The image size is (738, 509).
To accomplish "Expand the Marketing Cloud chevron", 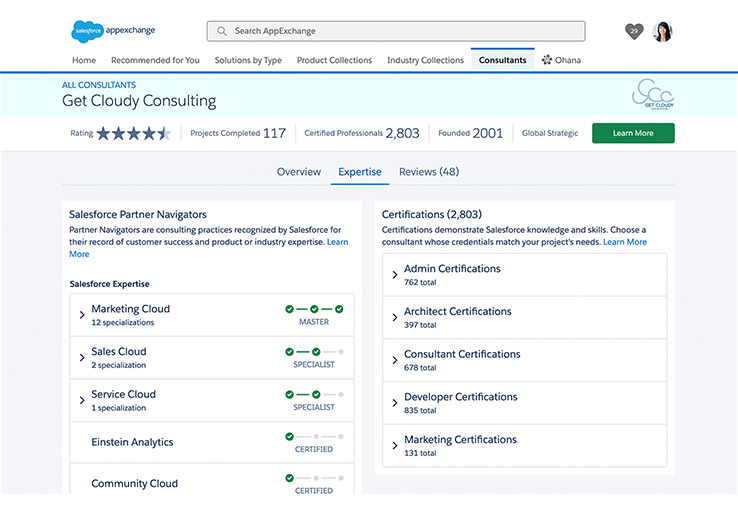I will tap(82, 315).
